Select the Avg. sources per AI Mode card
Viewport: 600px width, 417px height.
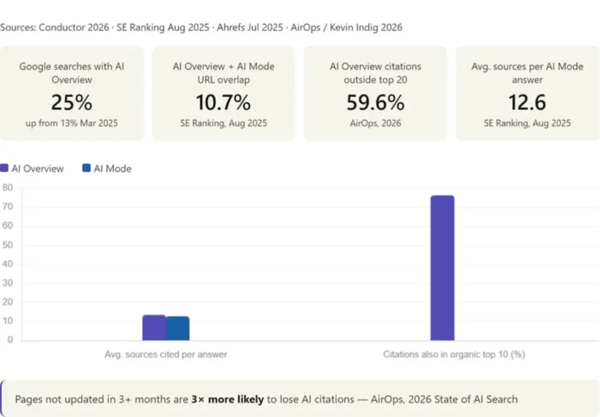pos(527,94)
